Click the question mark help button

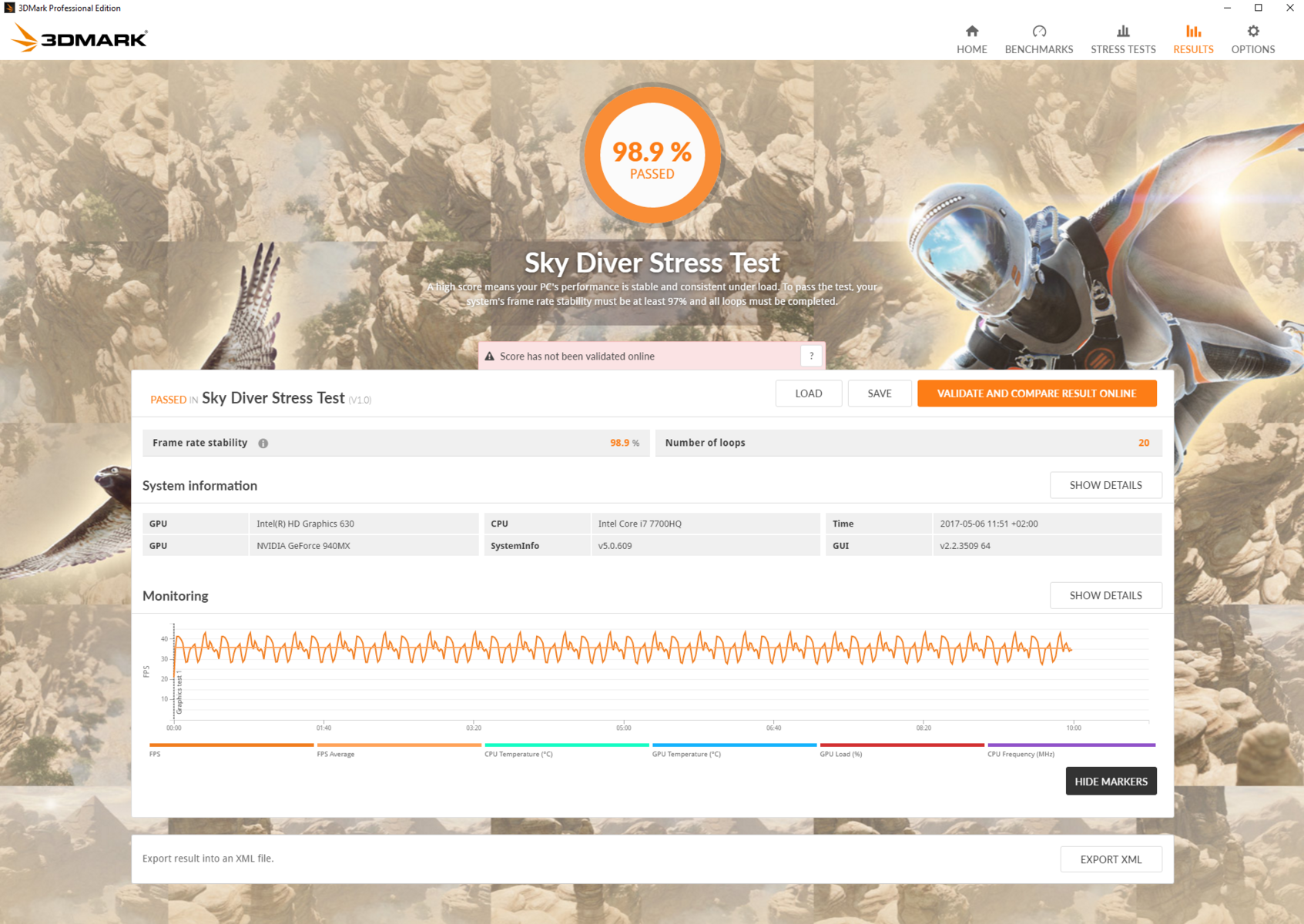(811, 356)
